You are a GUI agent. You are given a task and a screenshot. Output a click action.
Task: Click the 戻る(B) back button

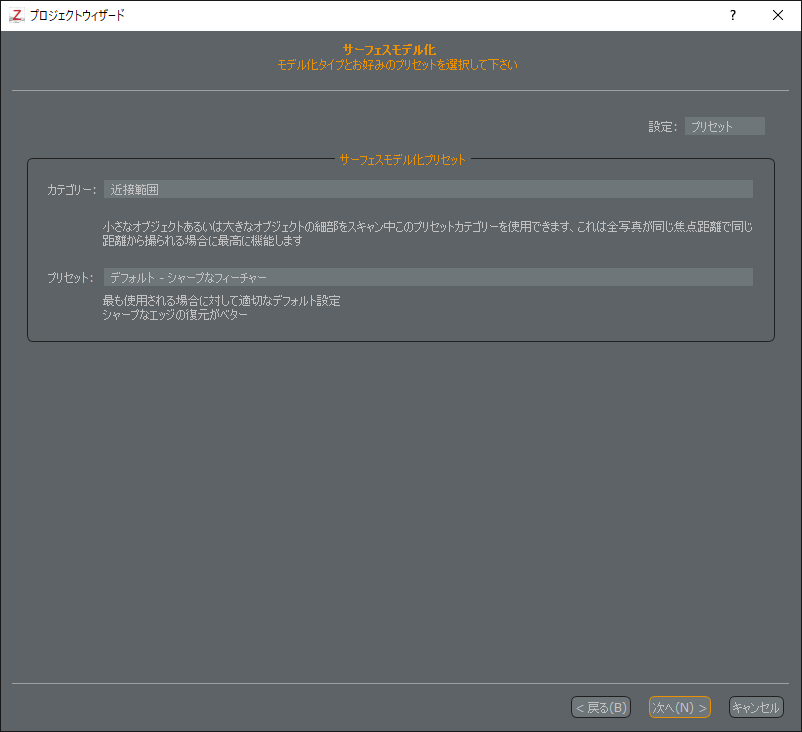pos(601,707)
